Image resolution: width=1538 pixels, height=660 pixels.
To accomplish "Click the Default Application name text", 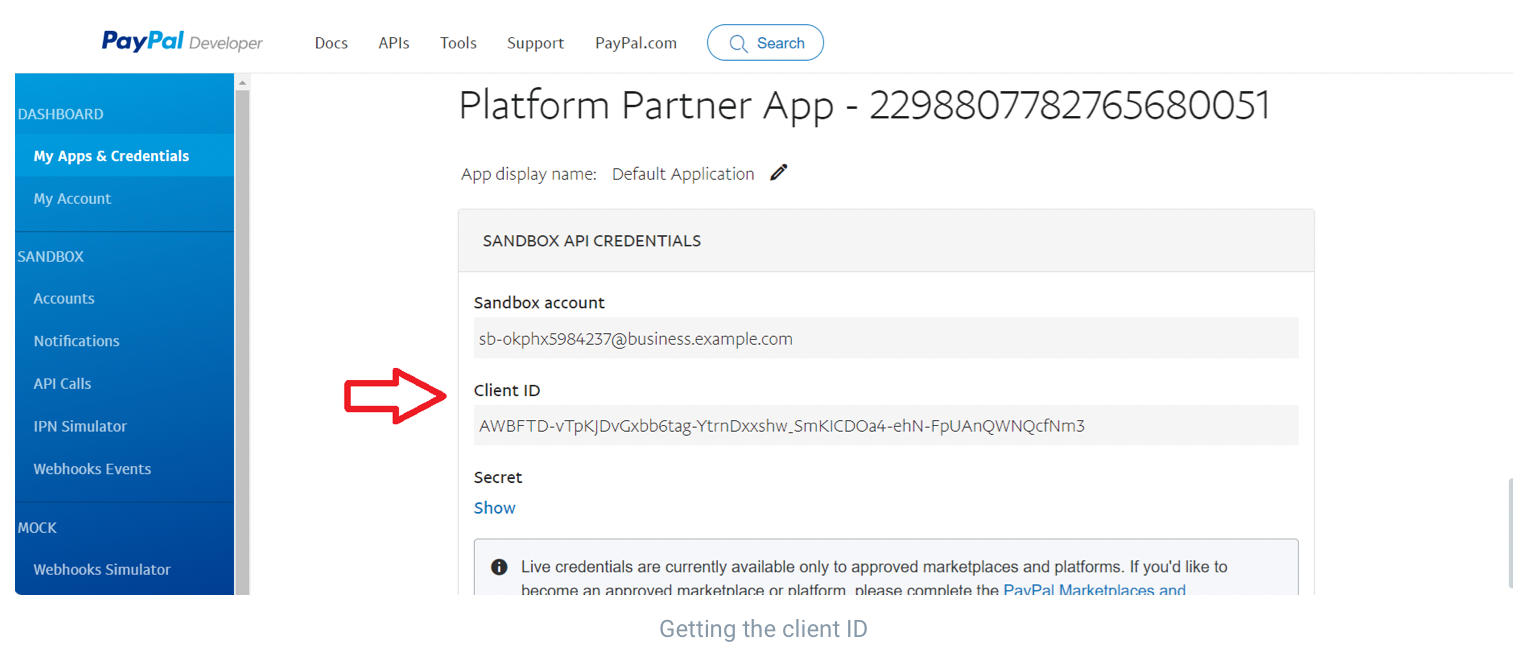I will [x=683, y=174].
